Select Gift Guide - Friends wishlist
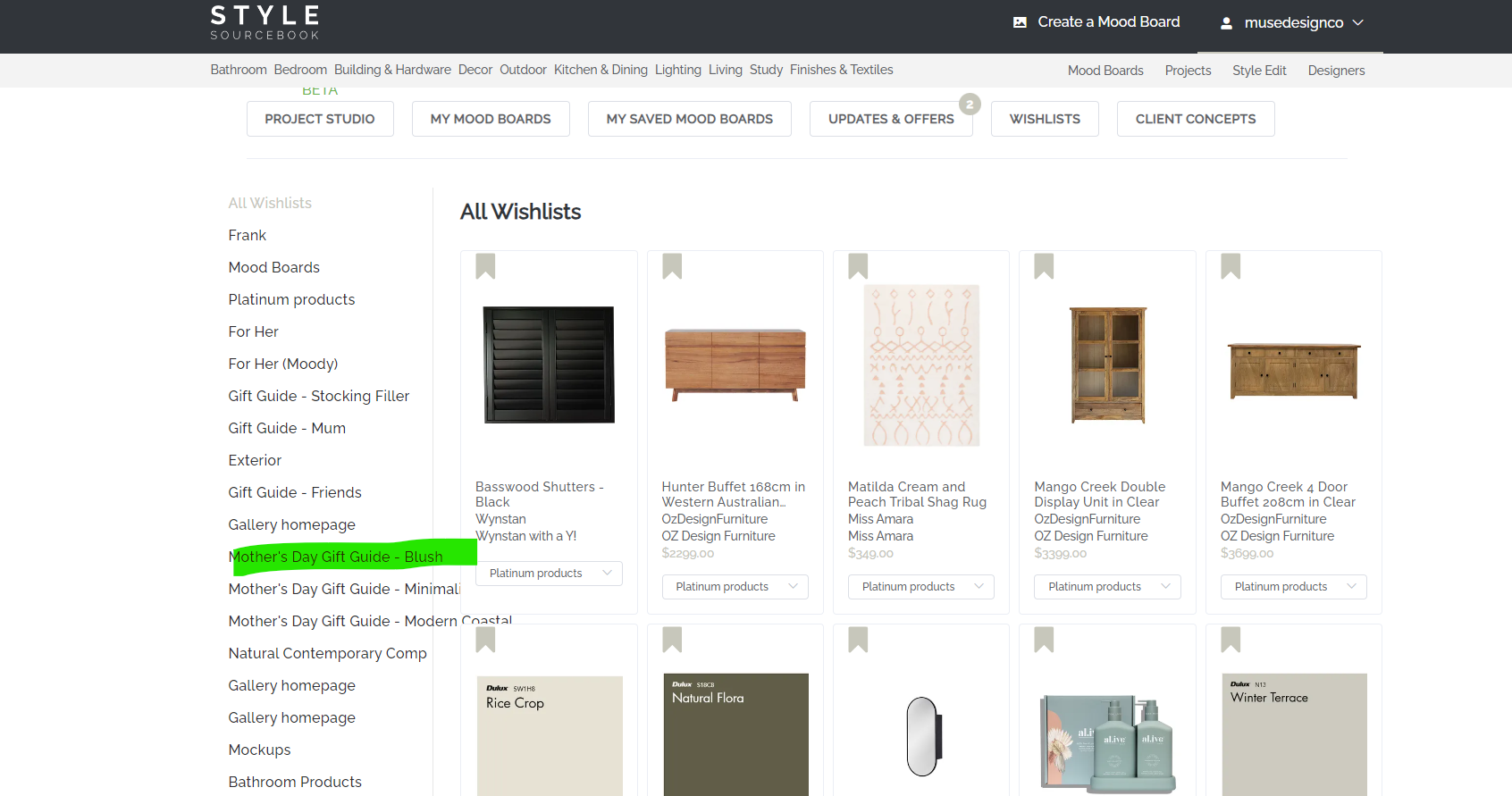1512x796 pixels. (295, 492)
